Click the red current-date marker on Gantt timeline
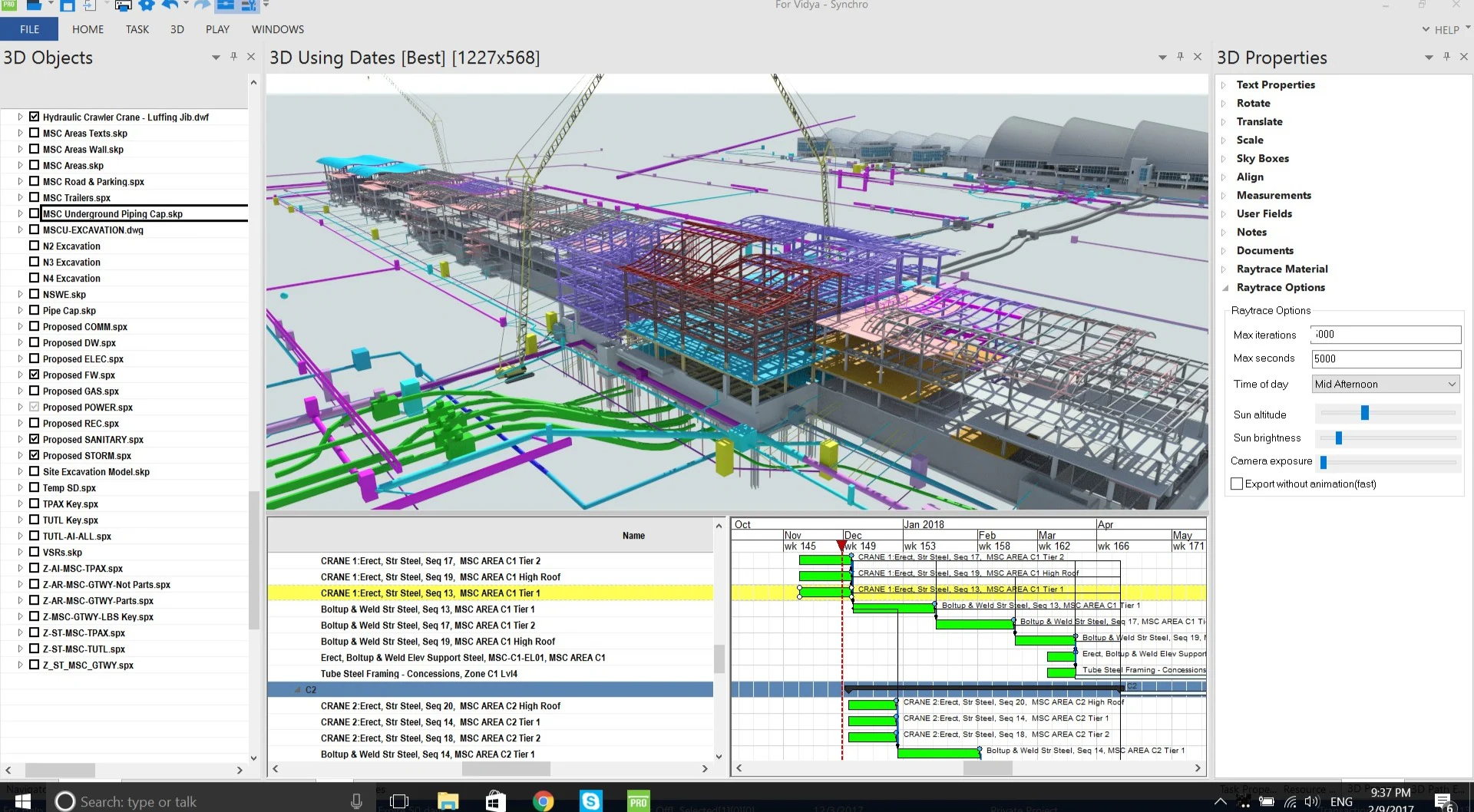Image resolution: width=1474 pixels, height=812 pixels. [x=842, y=545]
